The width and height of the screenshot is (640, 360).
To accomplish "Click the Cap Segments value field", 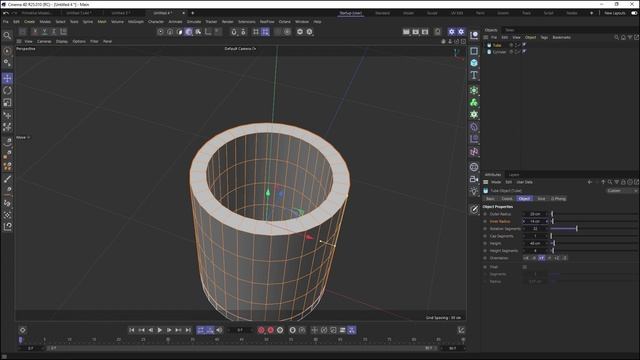I will pos(536,236).
